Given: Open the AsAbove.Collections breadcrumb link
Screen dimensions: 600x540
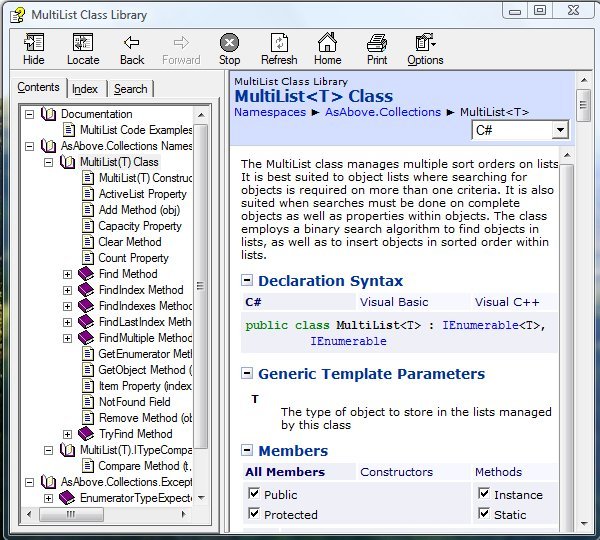Looking at the screenshot, I should 383,112.
